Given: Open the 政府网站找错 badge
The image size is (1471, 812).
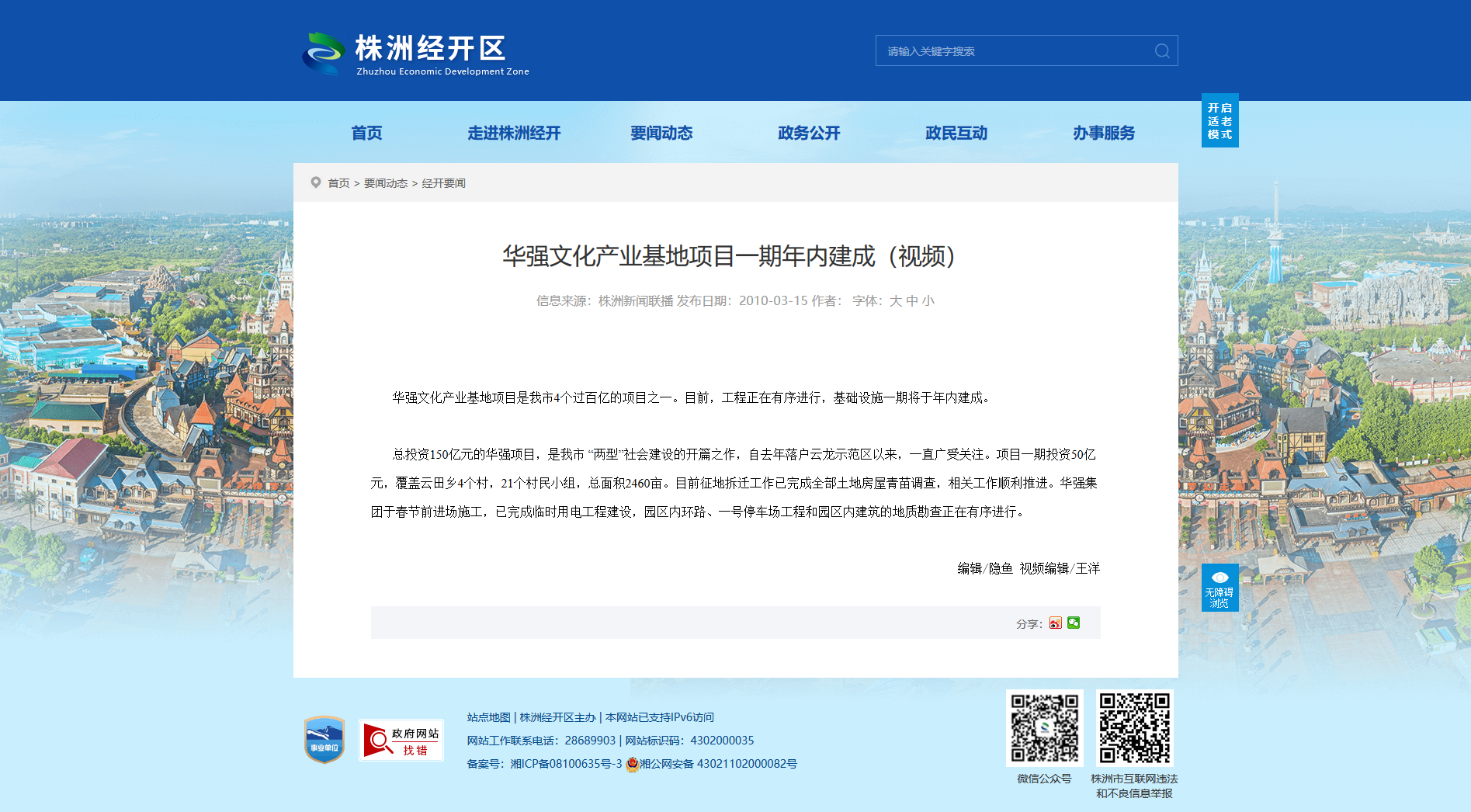Looking at the screenshot, I should [401, 741].
